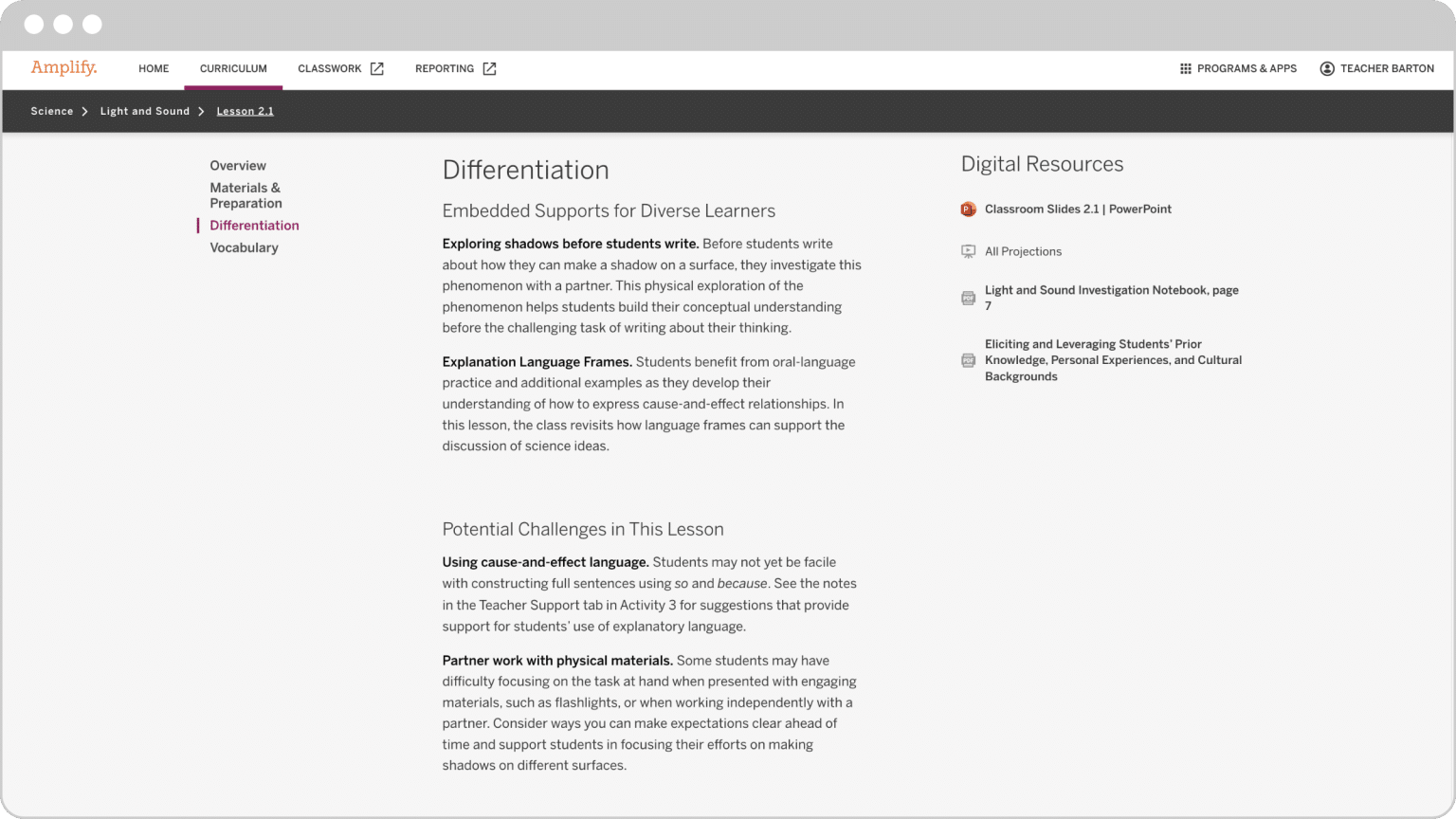Click the external link icon next to Classwork

point(377,68)
